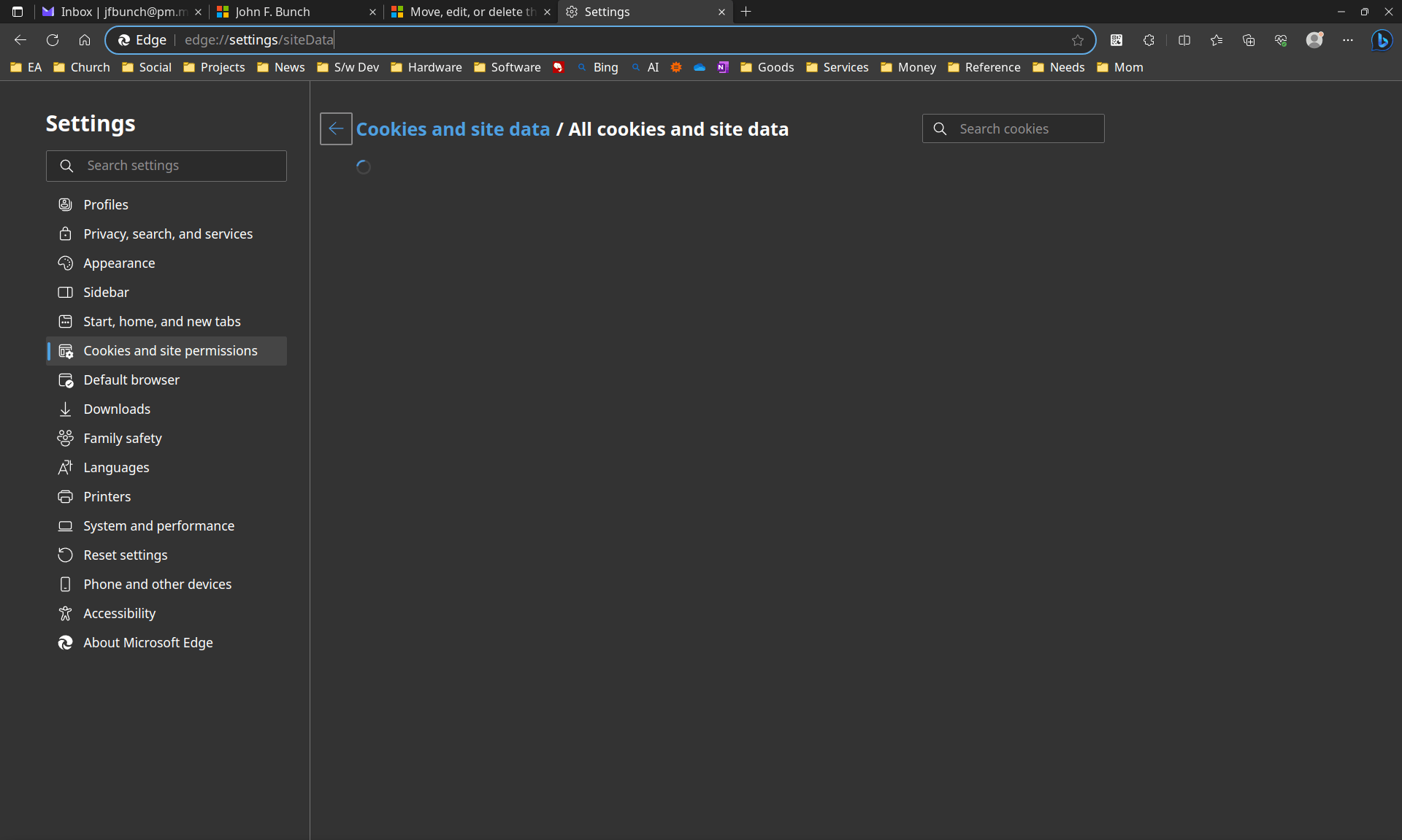Select Privacy, search, and services
The width and height of the screenshot is (1402, 840).
168,234
